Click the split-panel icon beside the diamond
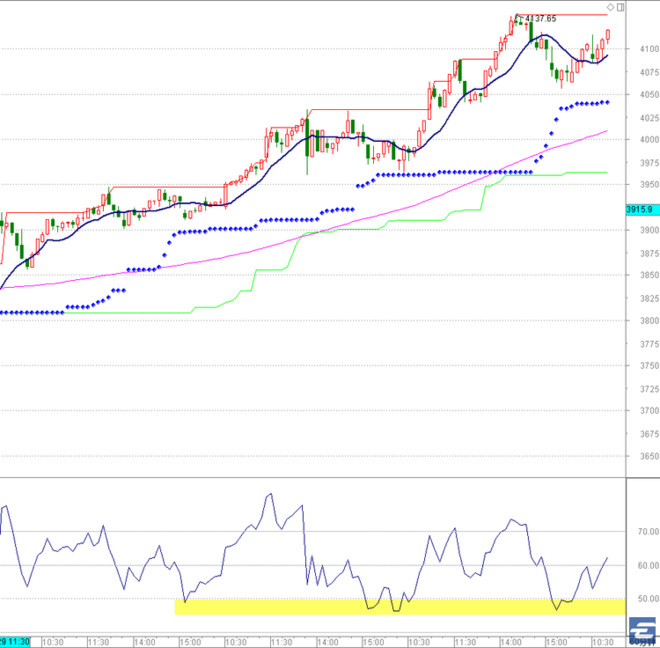This screenshot has height=648, width=660. 620,7
